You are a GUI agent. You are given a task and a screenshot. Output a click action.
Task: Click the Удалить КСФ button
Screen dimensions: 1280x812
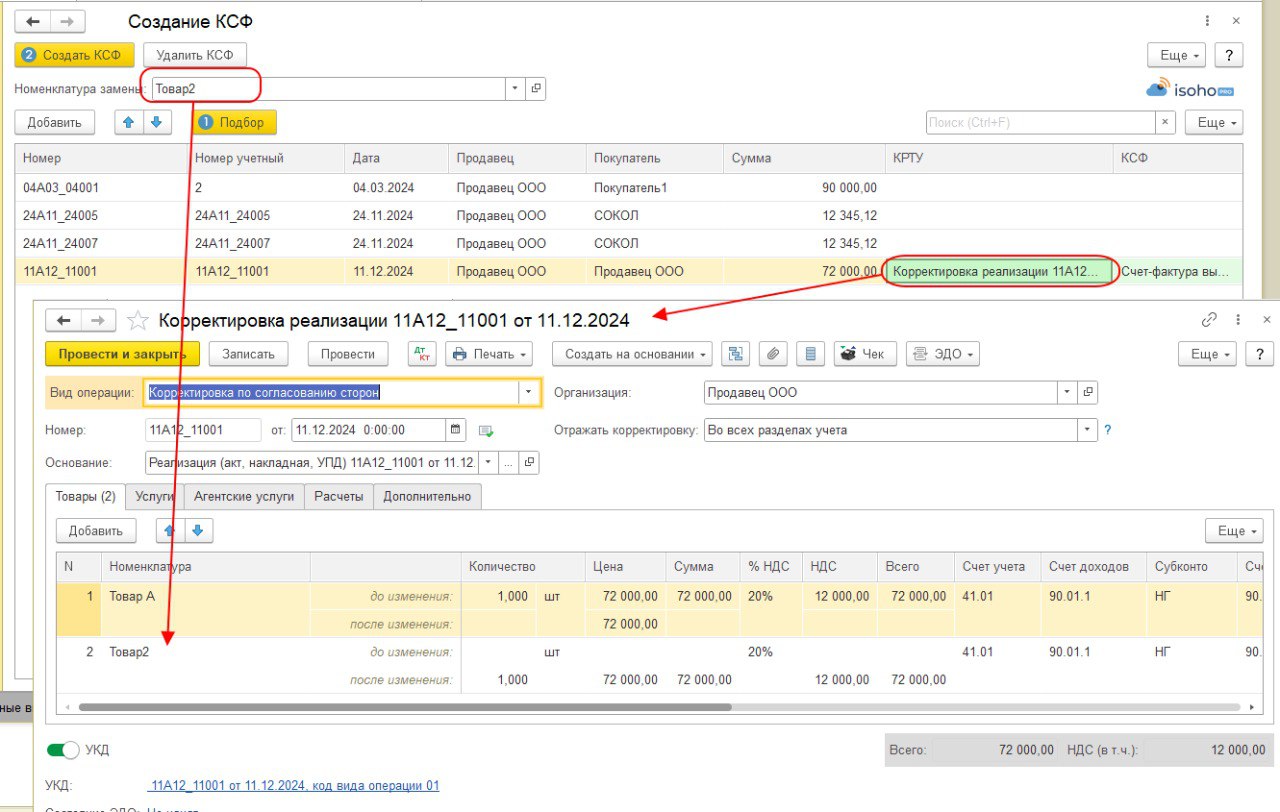(195, 55)
